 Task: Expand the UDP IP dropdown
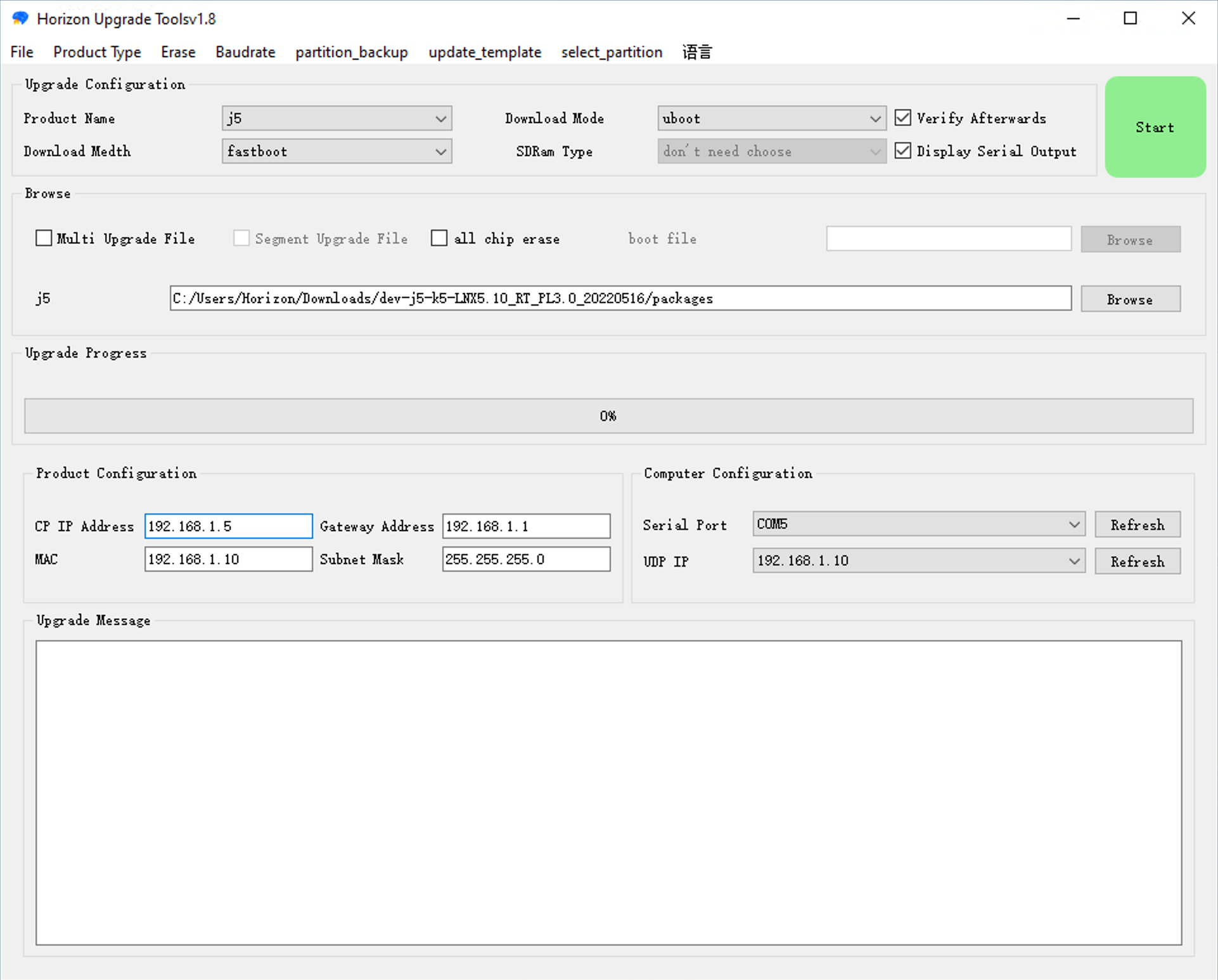coord(918,561)
